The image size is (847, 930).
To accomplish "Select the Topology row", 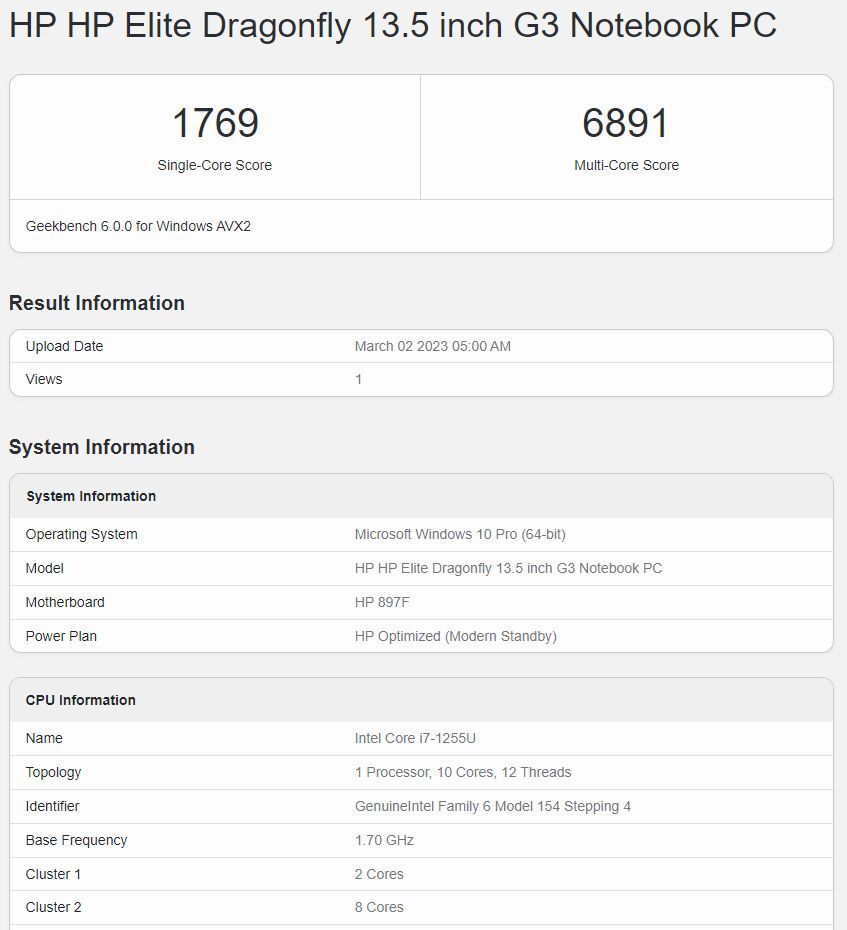I will [x=53, y=772].
